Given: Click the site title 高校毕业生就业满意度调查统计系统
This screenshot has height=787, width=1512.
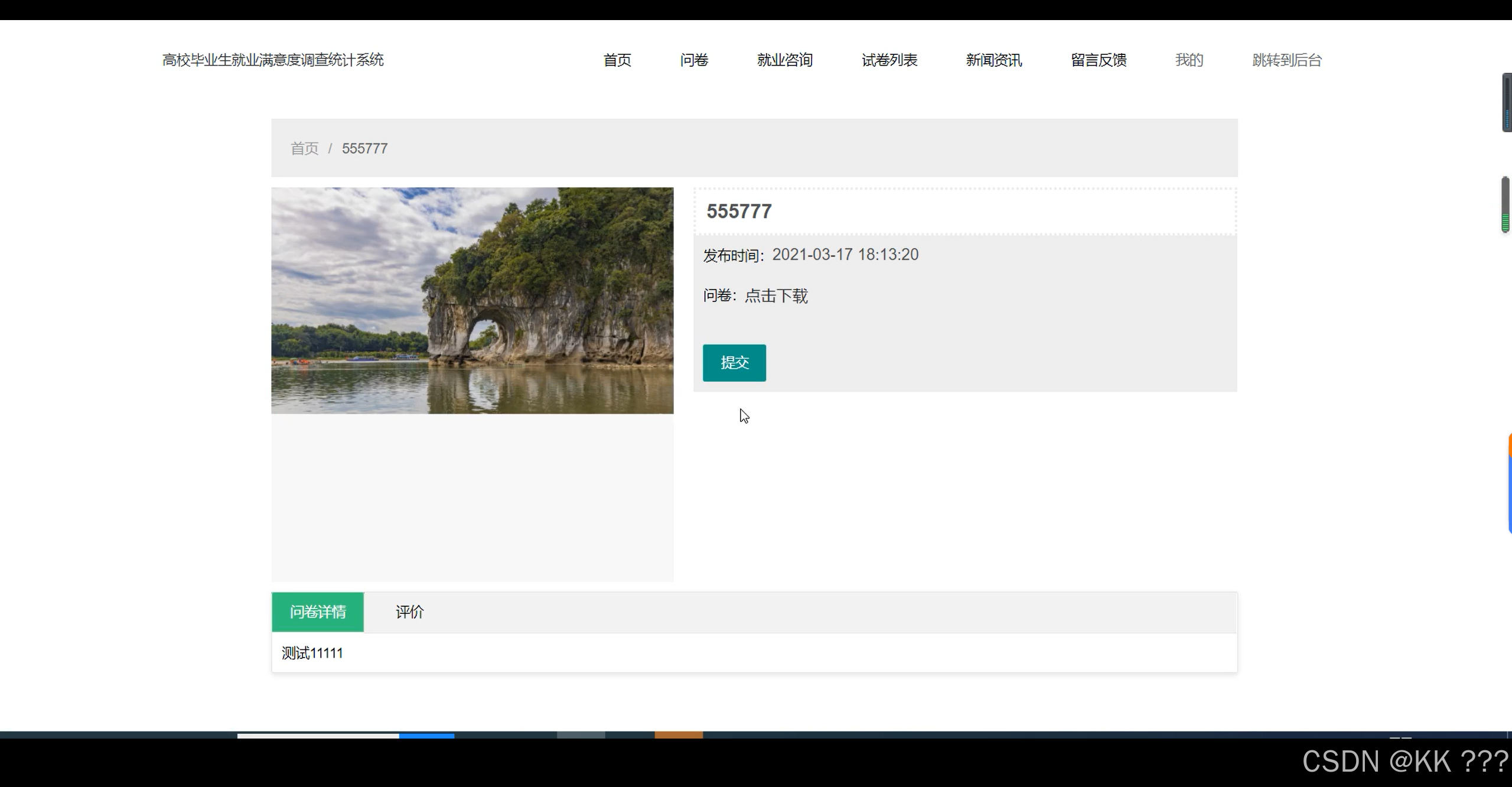Looking at the screenshot, I should (273, 60).
